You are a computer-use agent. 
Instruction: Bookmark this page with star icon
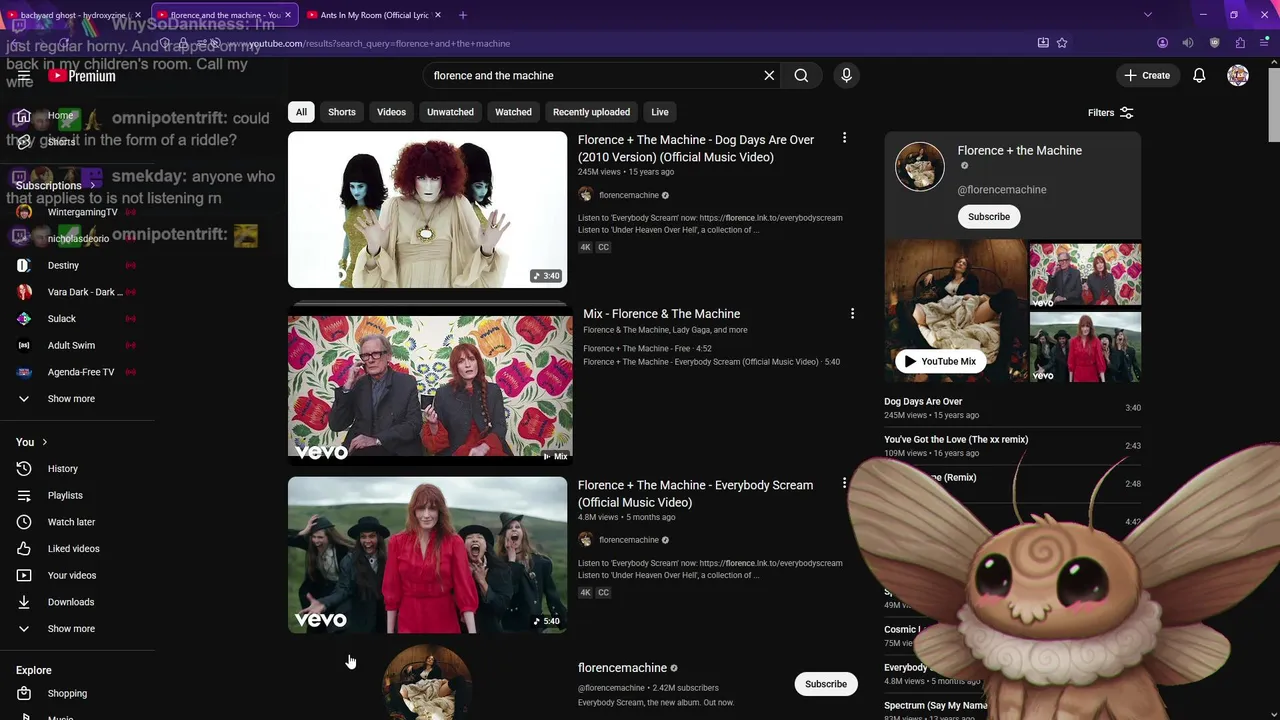(1062, 43)
